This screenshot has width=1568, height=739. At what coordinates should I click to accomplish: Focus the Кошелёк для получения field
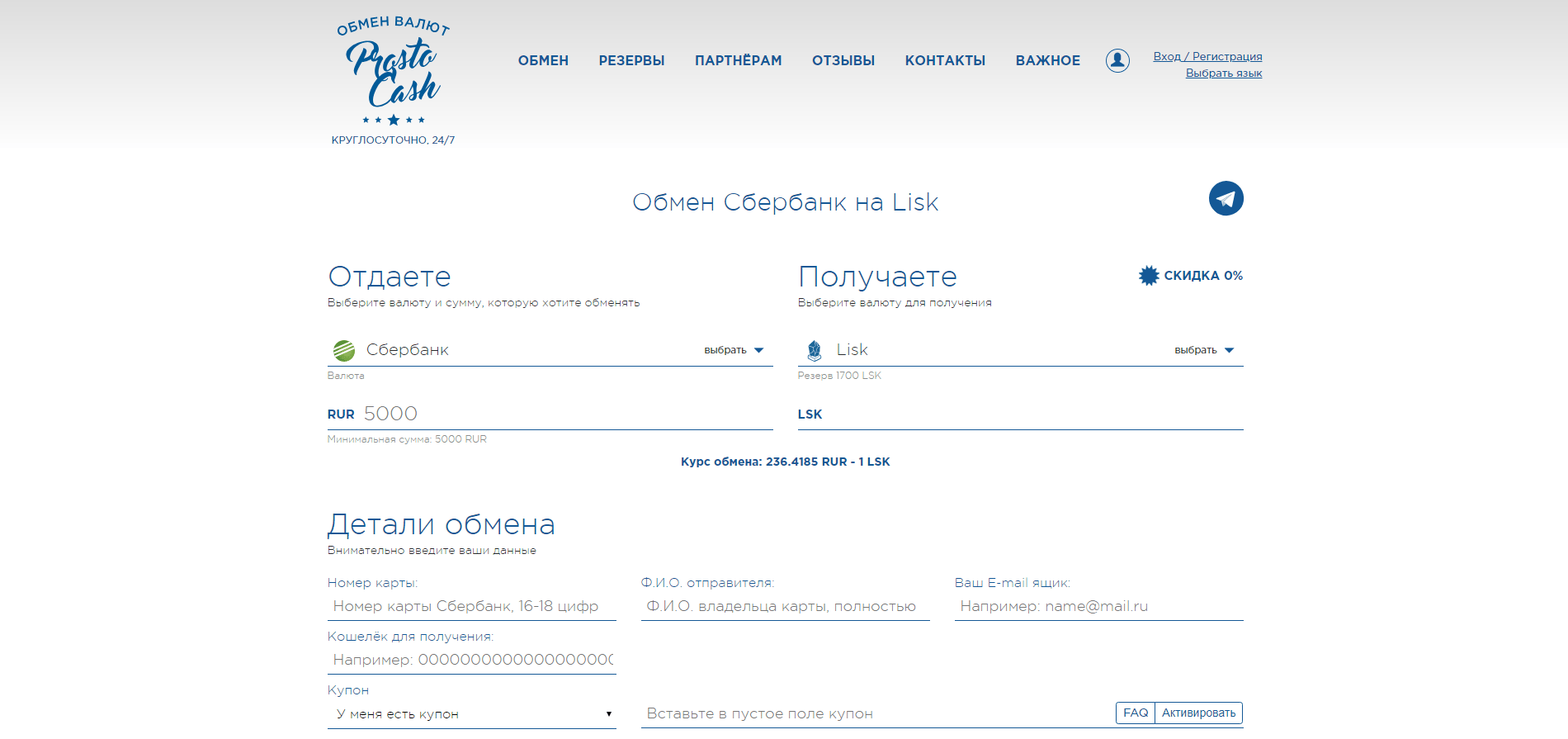pyautogui.click(x=472, y=660)
